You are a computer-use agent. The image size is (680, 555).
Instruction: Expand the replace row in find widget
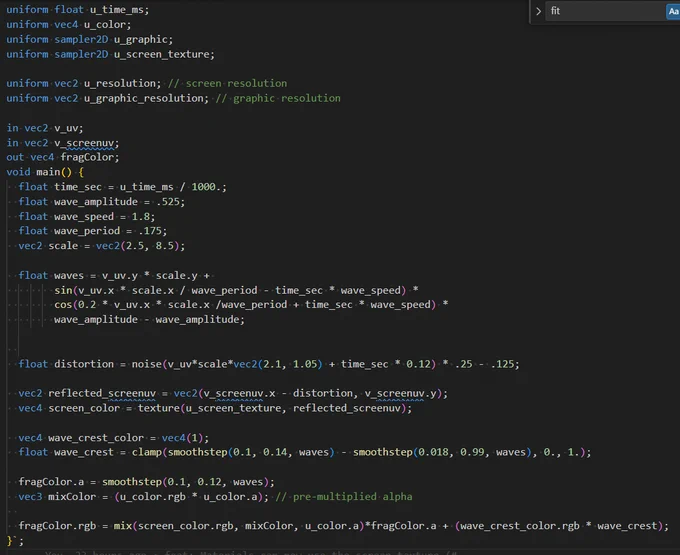538,11
